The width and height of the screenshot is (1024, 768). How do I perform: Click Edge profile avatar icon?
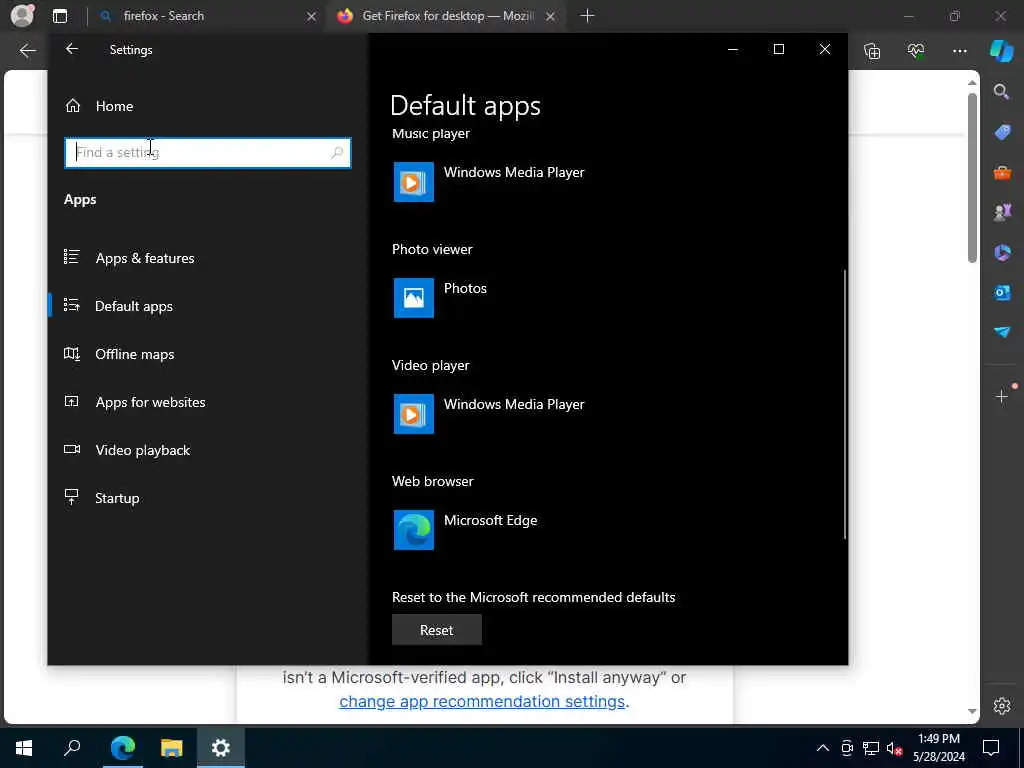(x=22, y=16)
